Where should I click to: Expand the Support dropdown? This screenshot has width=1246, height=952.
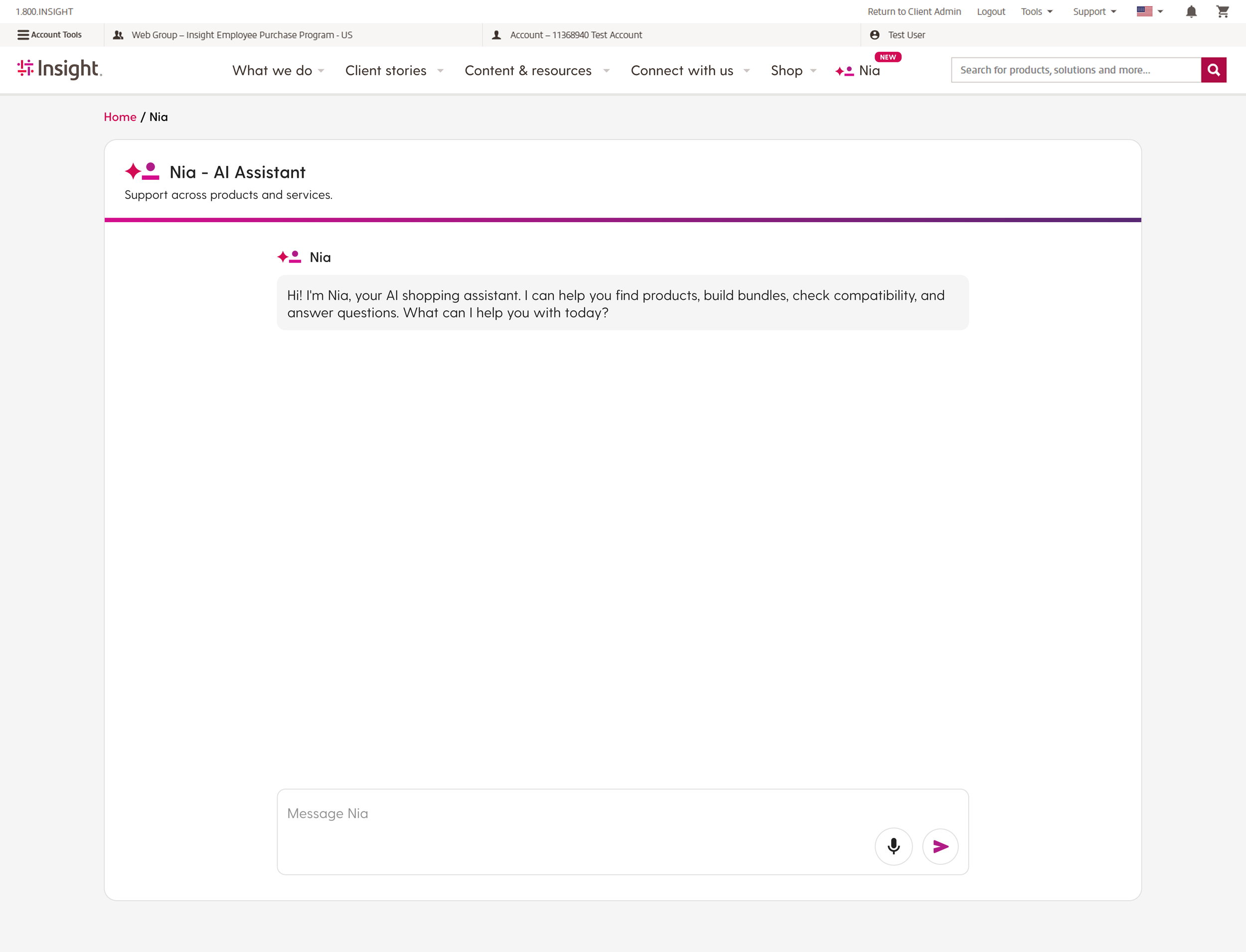pos(1094,11)
